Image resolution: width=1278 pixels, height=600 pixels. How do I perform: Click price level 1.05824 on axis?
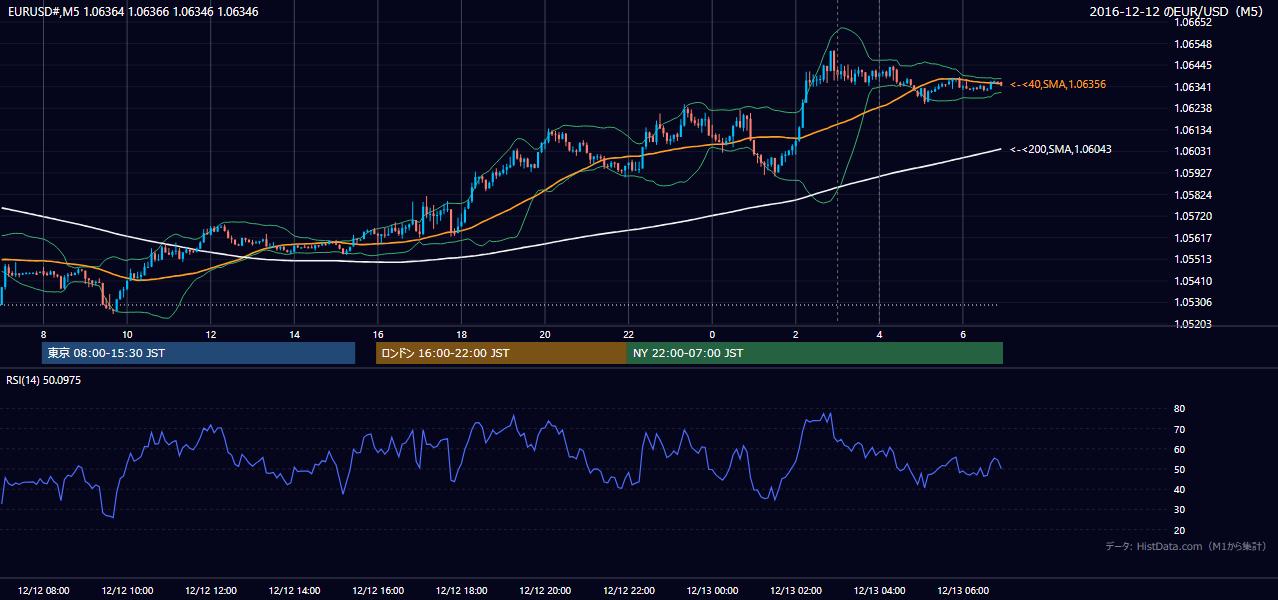point(1193,195)
